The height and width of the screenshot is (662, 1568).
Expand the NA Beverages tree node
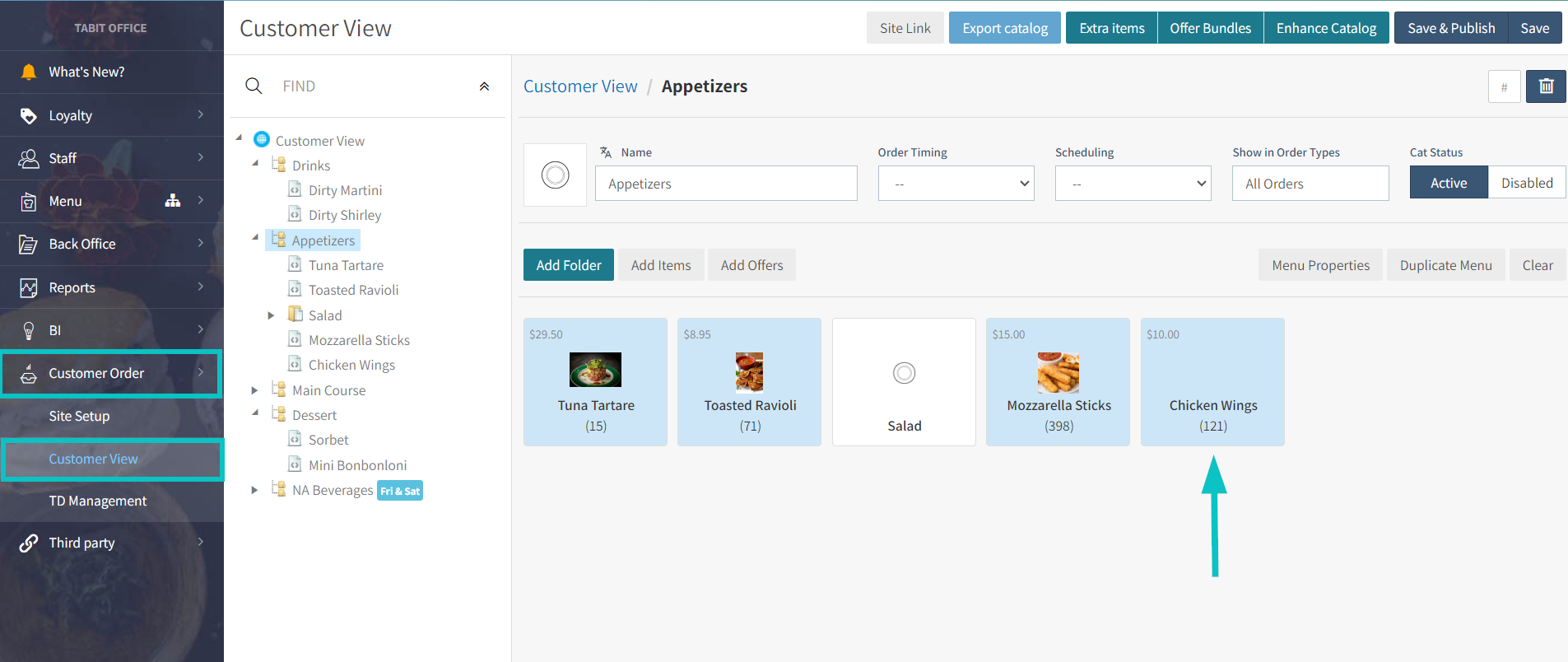pyautogui.click(x=254, y=490)
